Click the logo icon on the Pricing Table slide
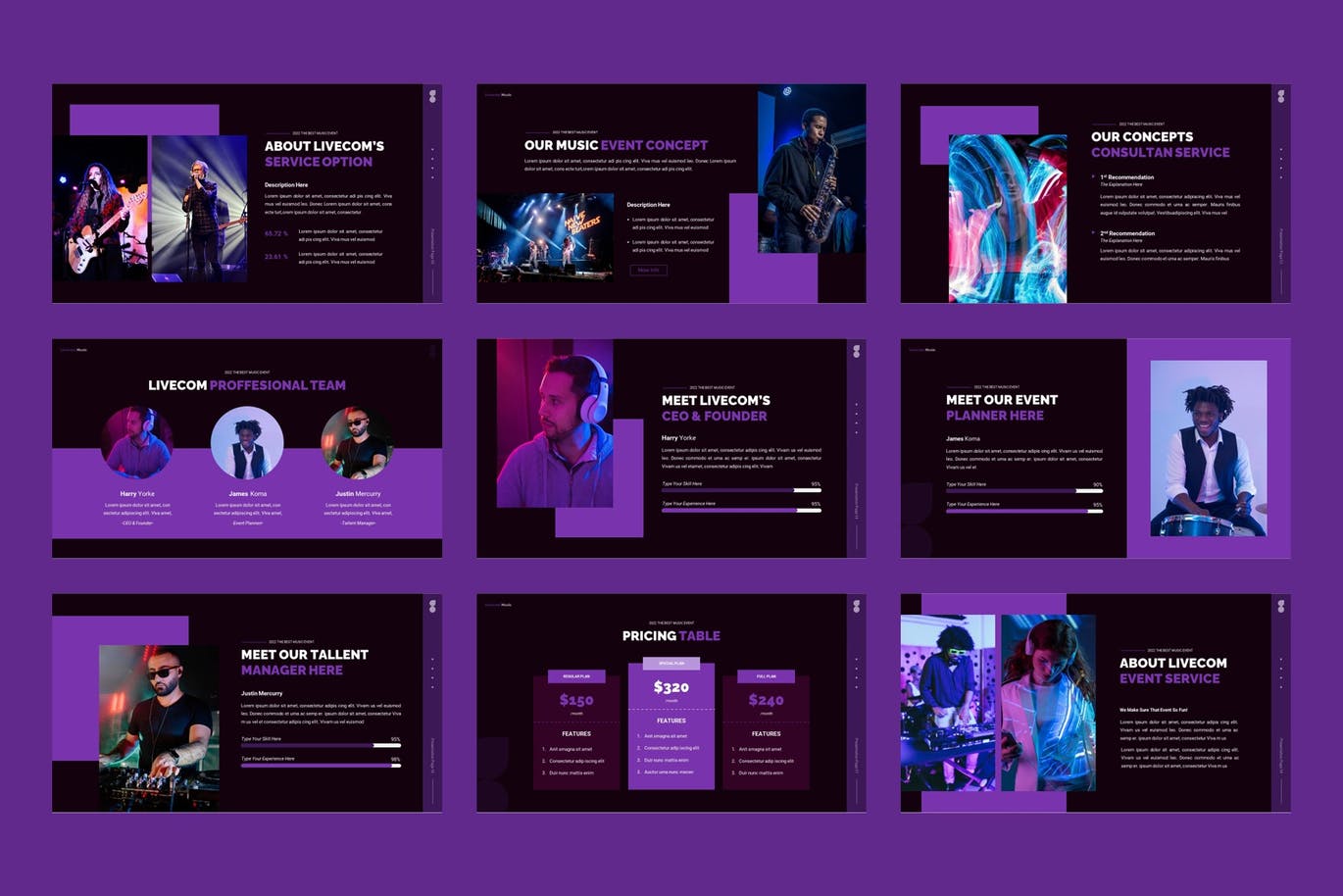Screen dimensions: 1343x896 [x=856, y=607]
